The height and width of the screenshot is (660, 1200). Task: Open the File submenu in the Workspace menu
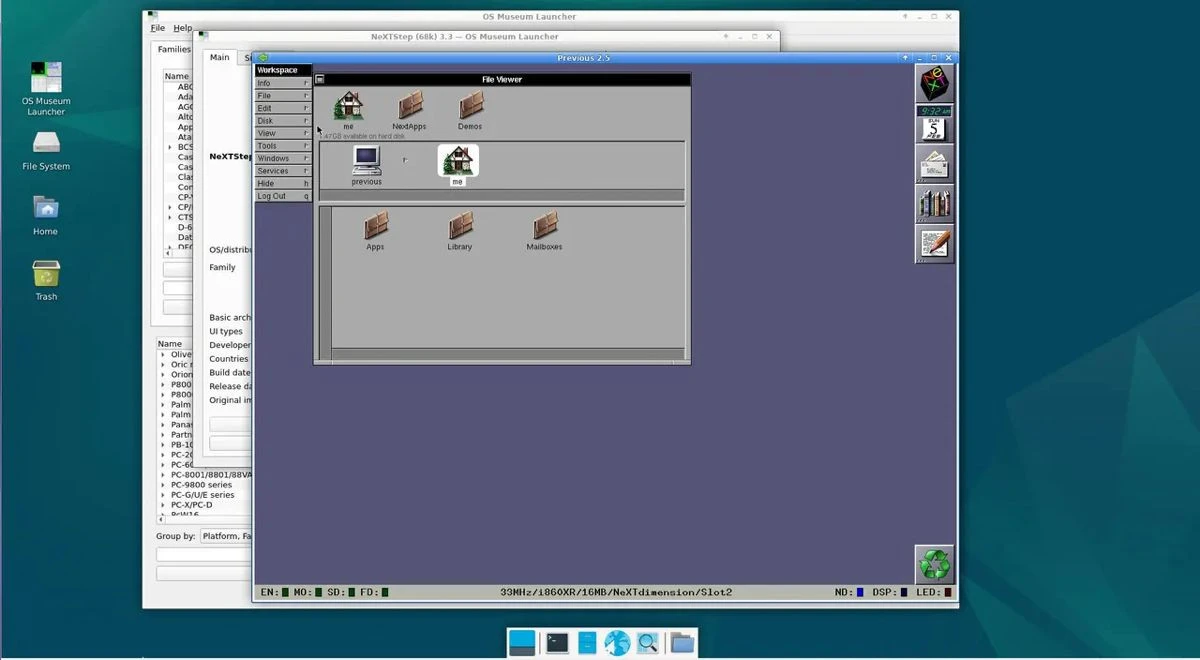283,96
